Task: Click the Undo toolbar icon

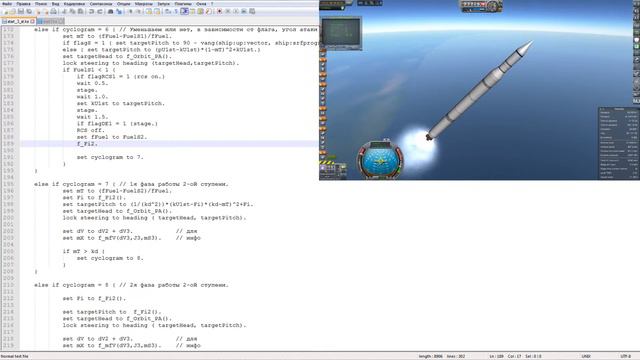Action: coord(91,11)
